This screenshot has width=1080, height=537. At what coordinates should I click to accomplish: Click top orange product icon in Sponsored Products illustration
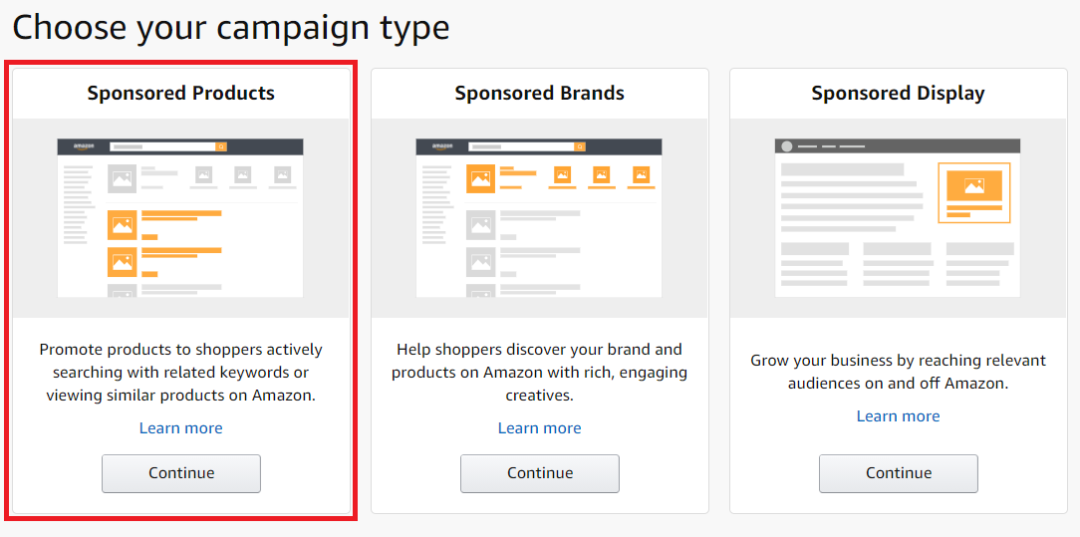click(122, 226)
